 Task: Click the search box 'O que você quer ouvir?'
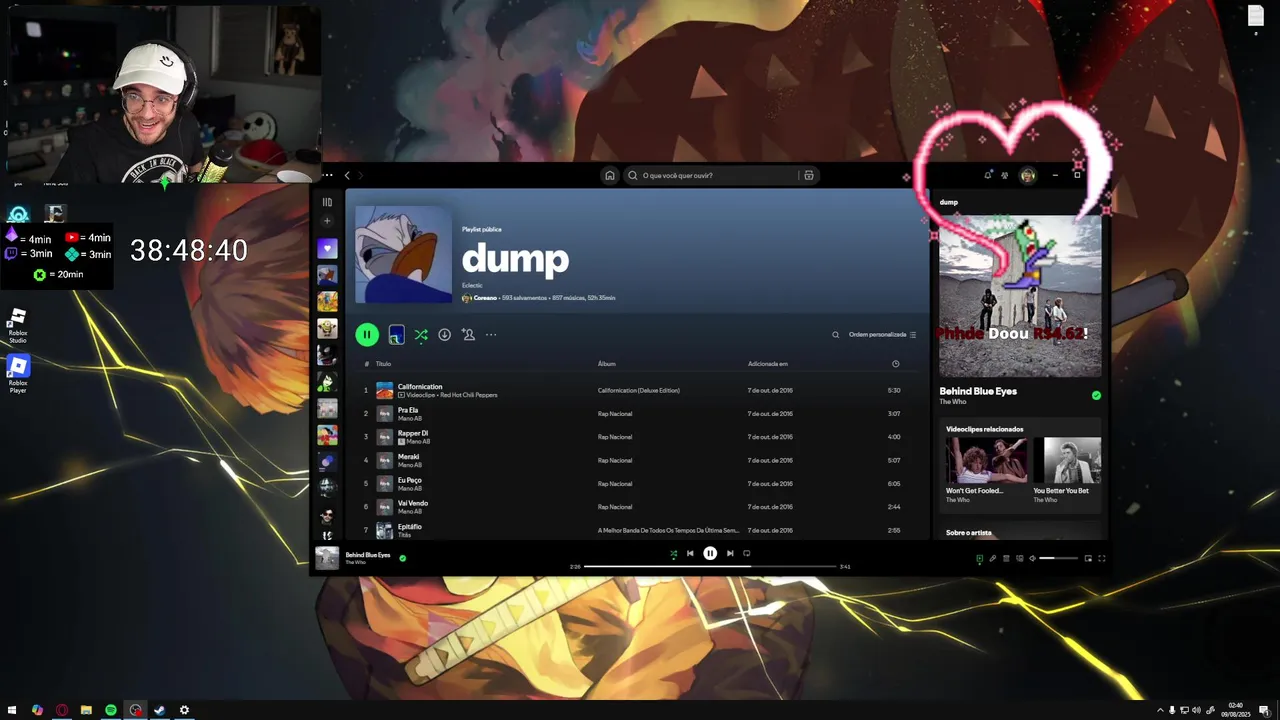720,175
